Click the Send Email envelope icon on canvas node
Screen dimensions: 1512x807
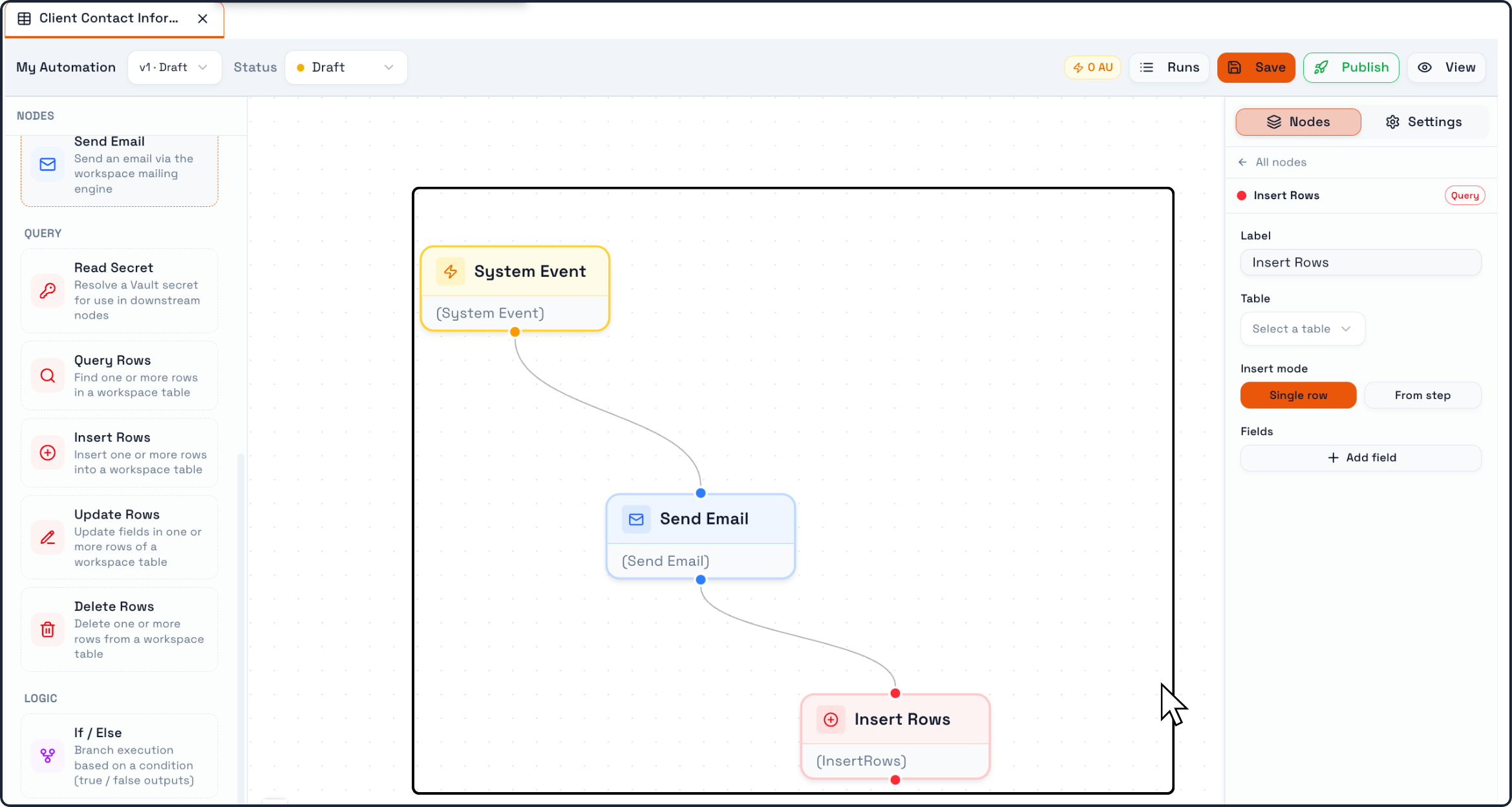point(636,519)
